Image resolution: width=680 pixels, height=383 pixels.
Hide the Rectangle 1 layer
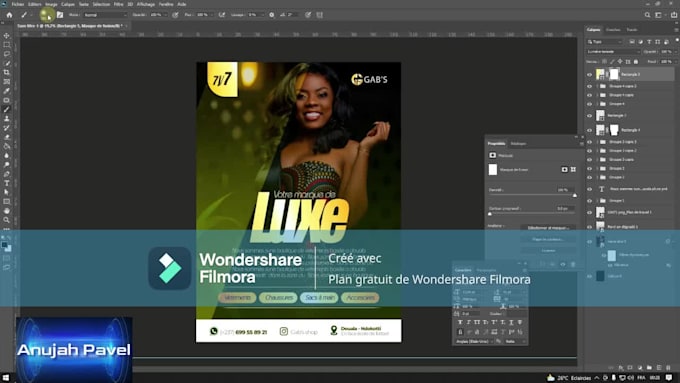[x=589, y=116]
